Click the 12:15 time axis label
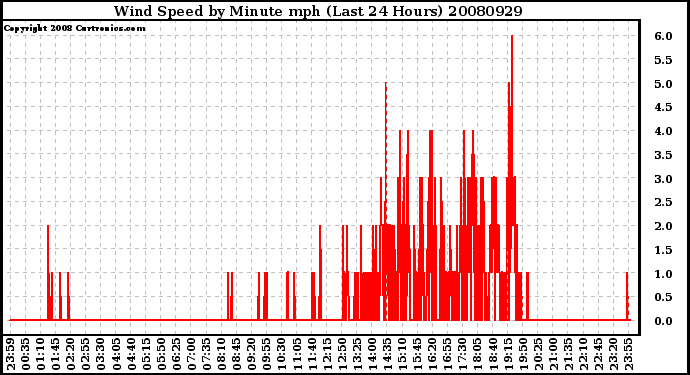The width and height of the screenshot is (690, 375). (327, 354)
